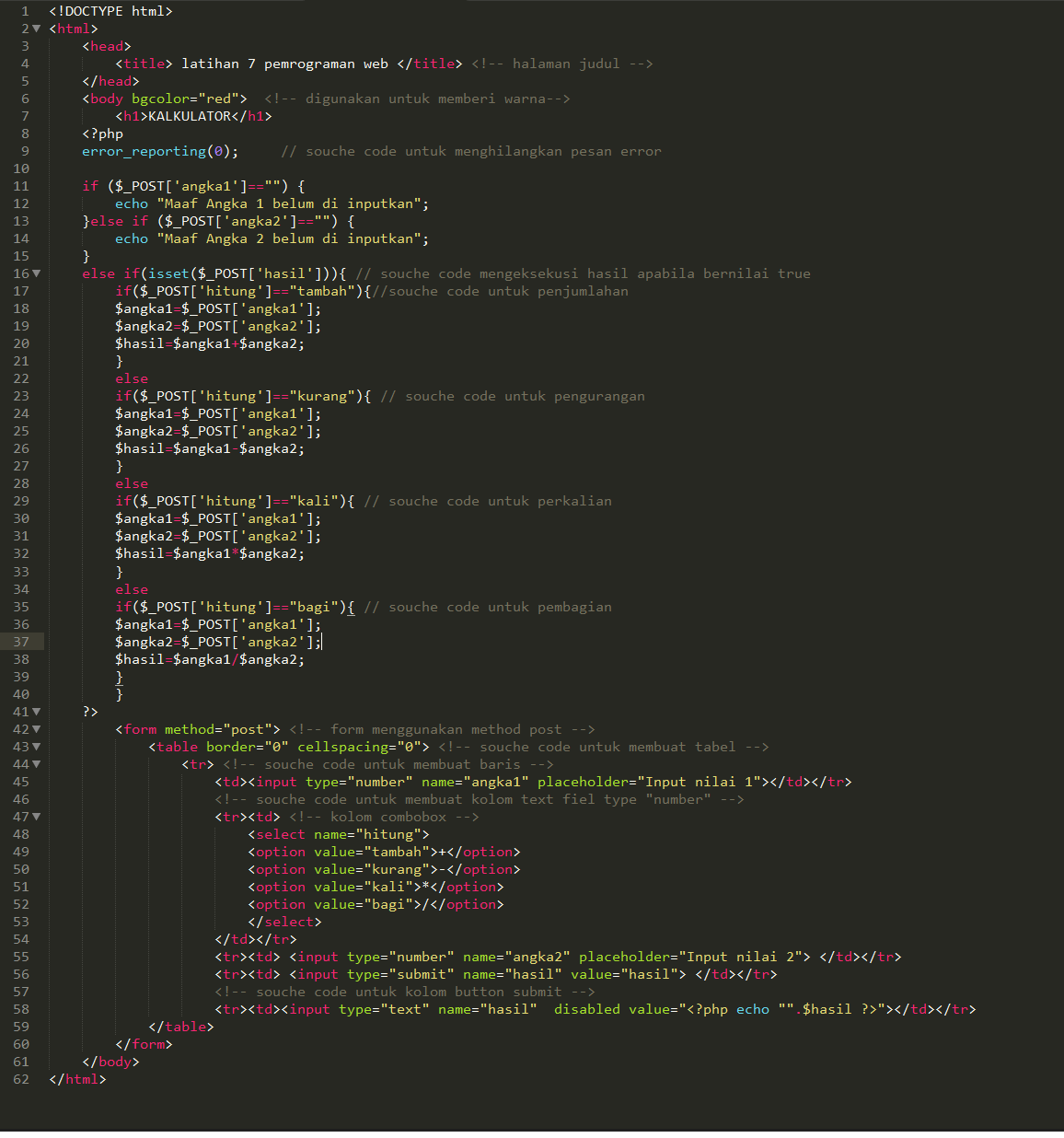The width and height of the screenshot is (1064, 1138).
Task: Click the "Maaf Angka 2 belum di inputkan" string
Action: 289,238
